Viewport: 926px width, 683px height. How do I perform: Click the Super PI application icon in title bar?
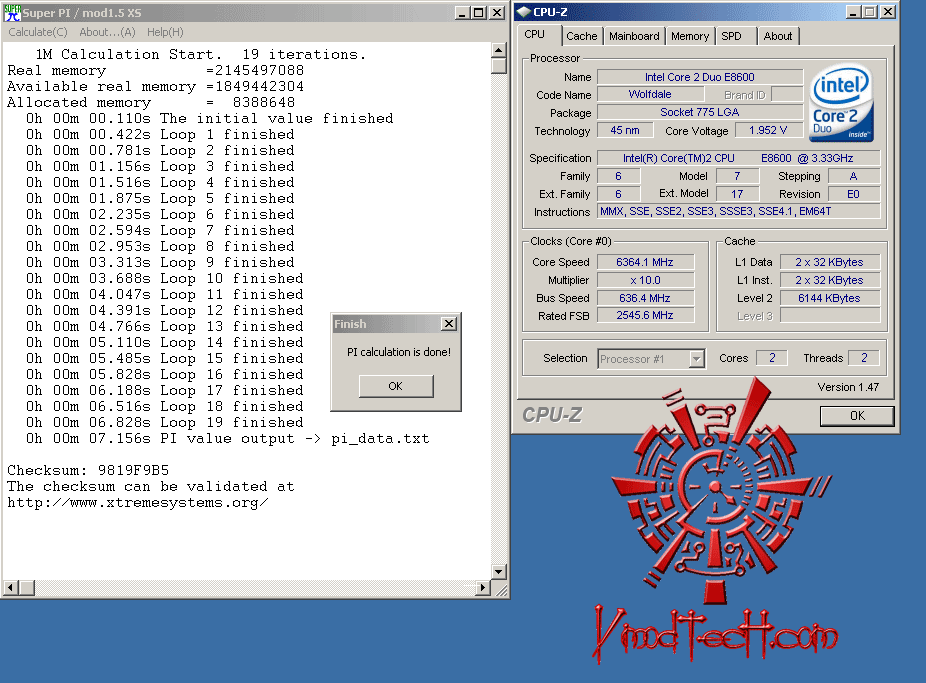(x=12, y=12)
